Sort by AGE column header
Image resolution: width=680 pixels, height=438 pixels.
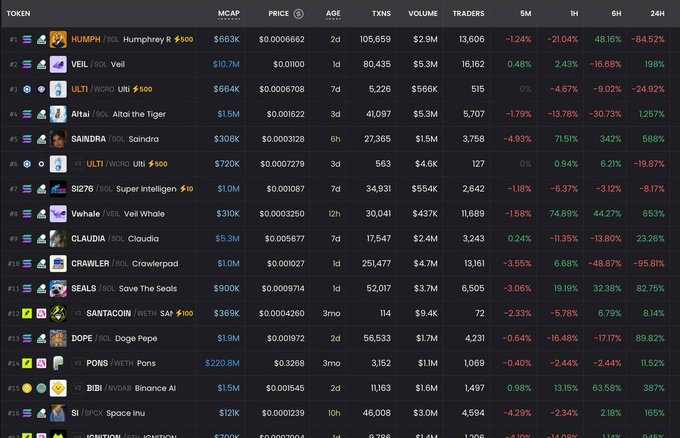tap(333, 13)
